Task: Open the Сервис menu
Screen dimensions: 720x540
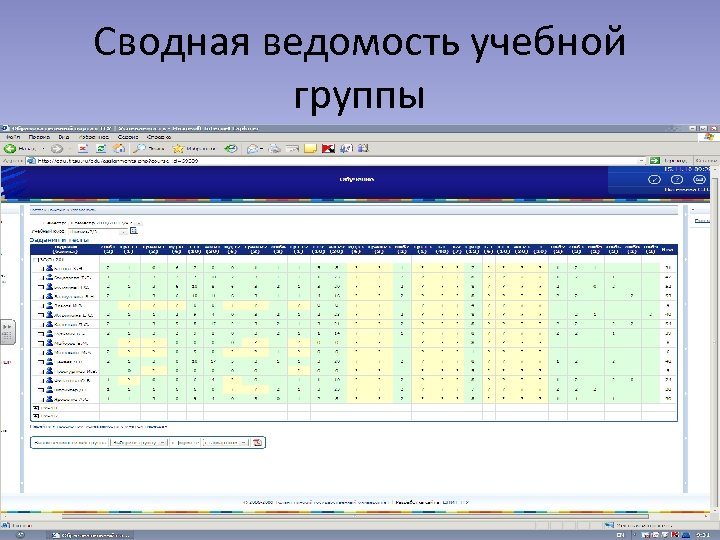Action: (x=128, y=137)
